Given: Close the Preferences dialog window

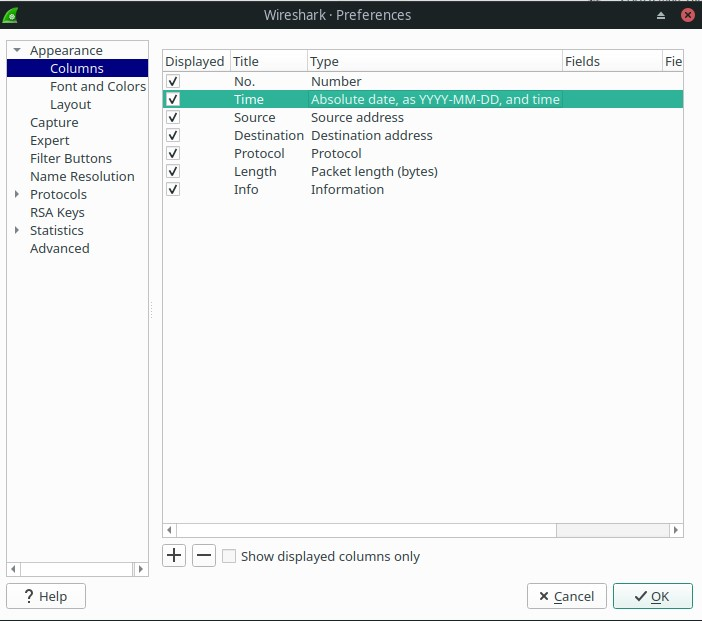Looking at the screenshot, I should 688,15.
